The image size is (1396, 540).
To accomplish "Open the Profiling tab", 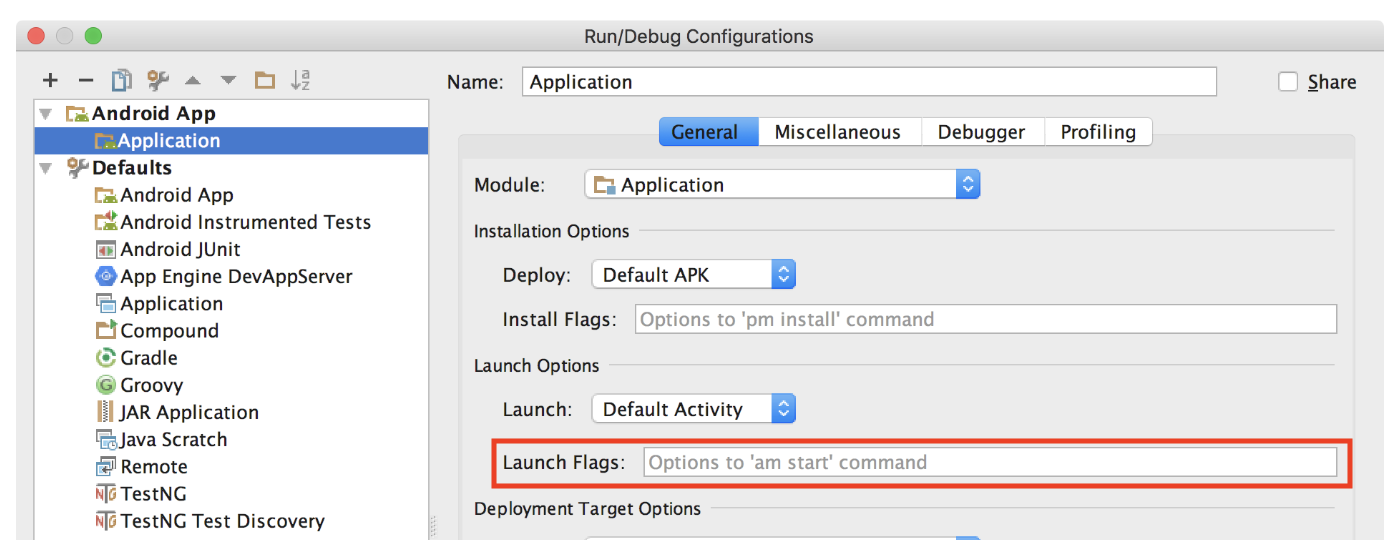I will [x=1098, y=132].
